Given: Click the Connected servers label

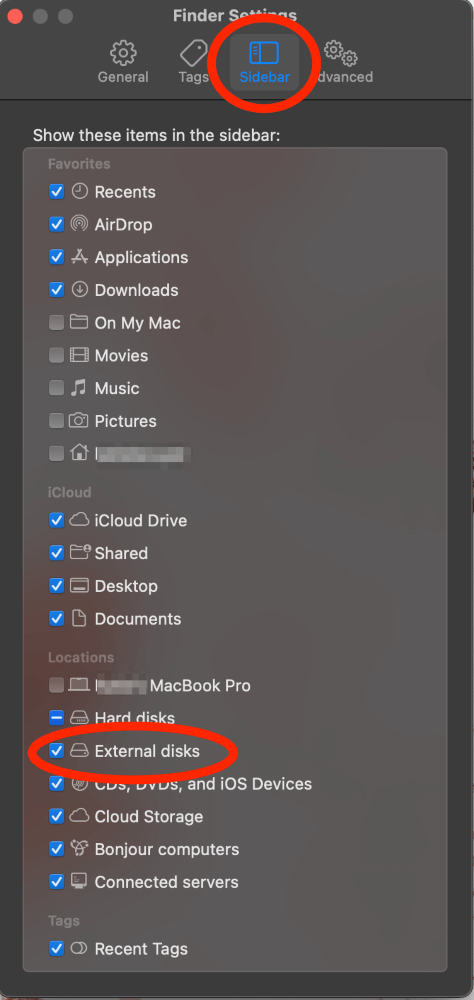Looking at the screenshot, I should pos(167,882).
